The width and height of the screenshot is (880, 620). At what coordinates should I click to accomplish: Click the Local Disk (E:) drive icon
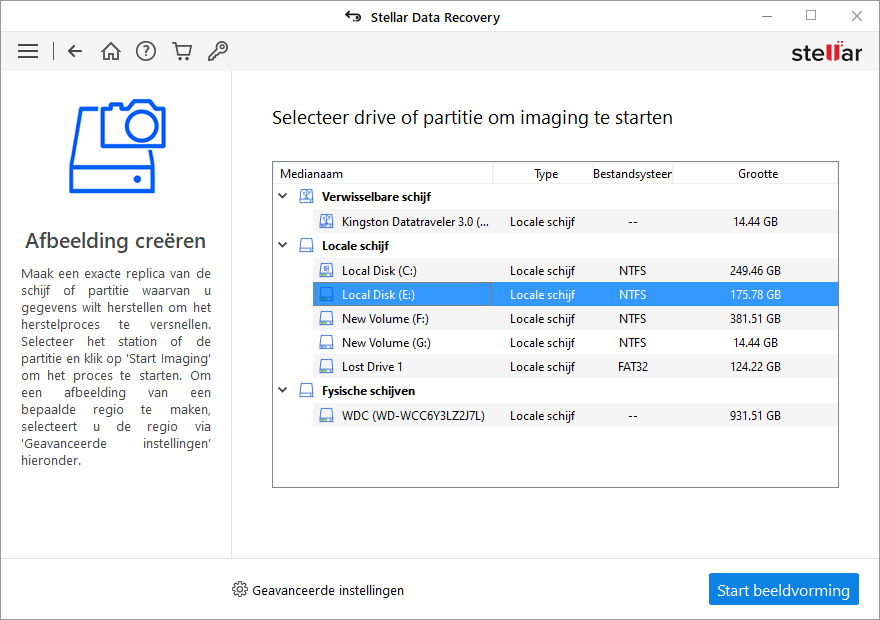[326, 294]
